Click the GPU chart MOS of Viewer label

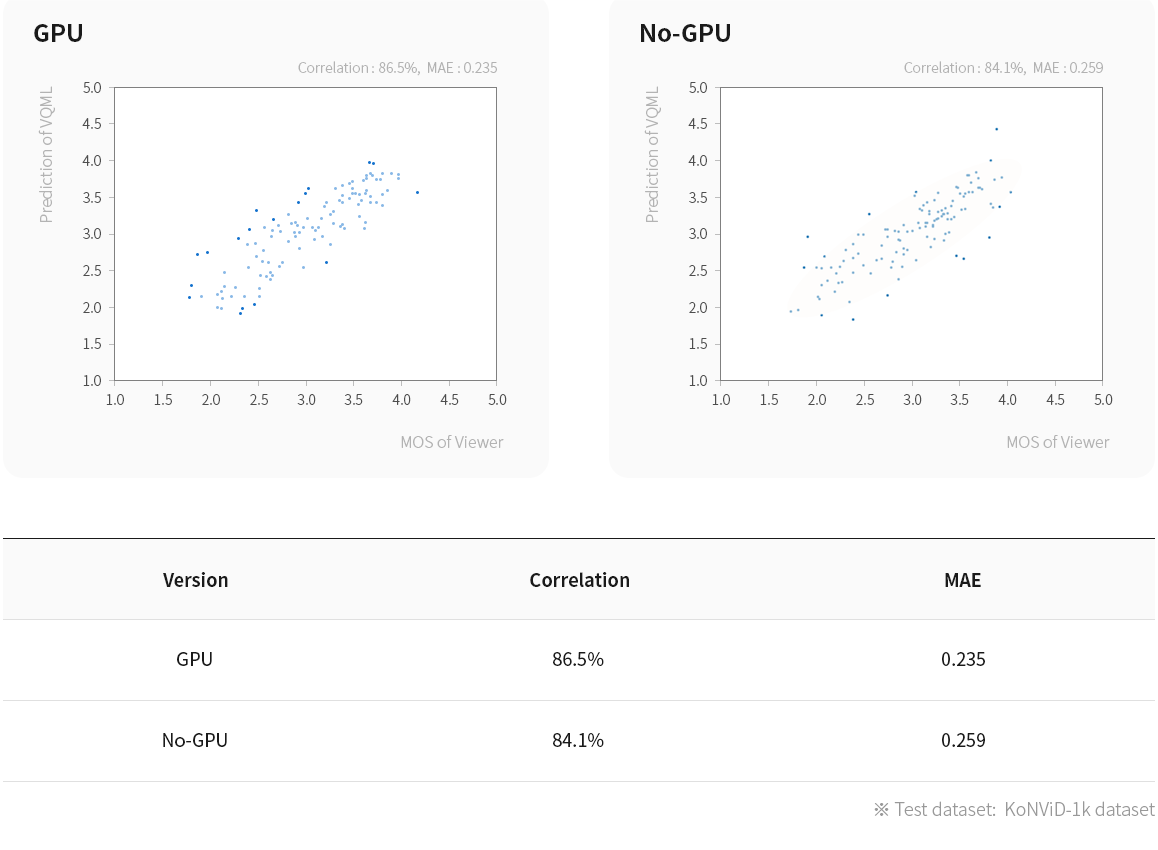[452, 442]
